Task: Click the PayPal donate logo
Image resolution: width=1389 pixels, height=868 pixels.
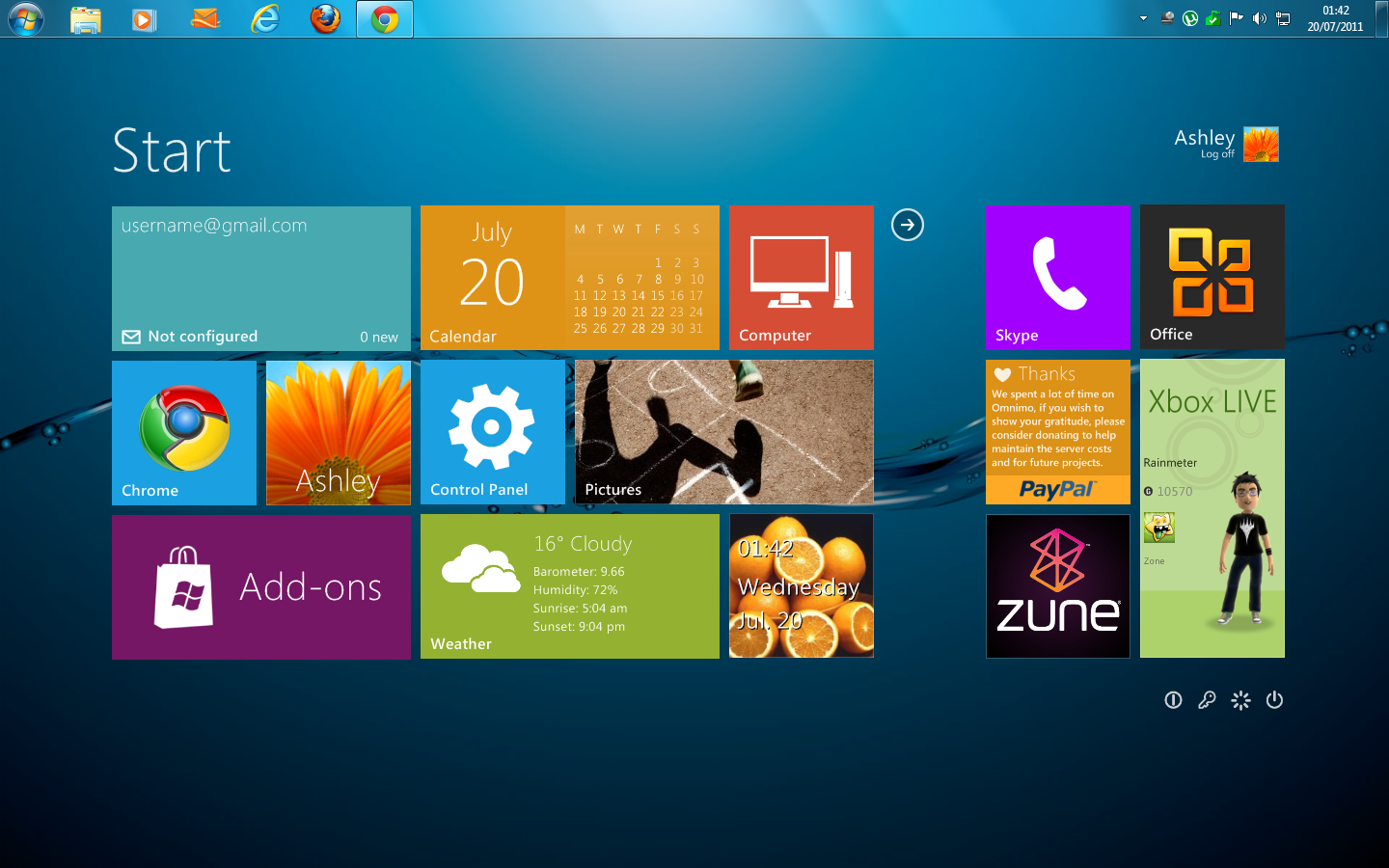Action: tap(1057, 490)
